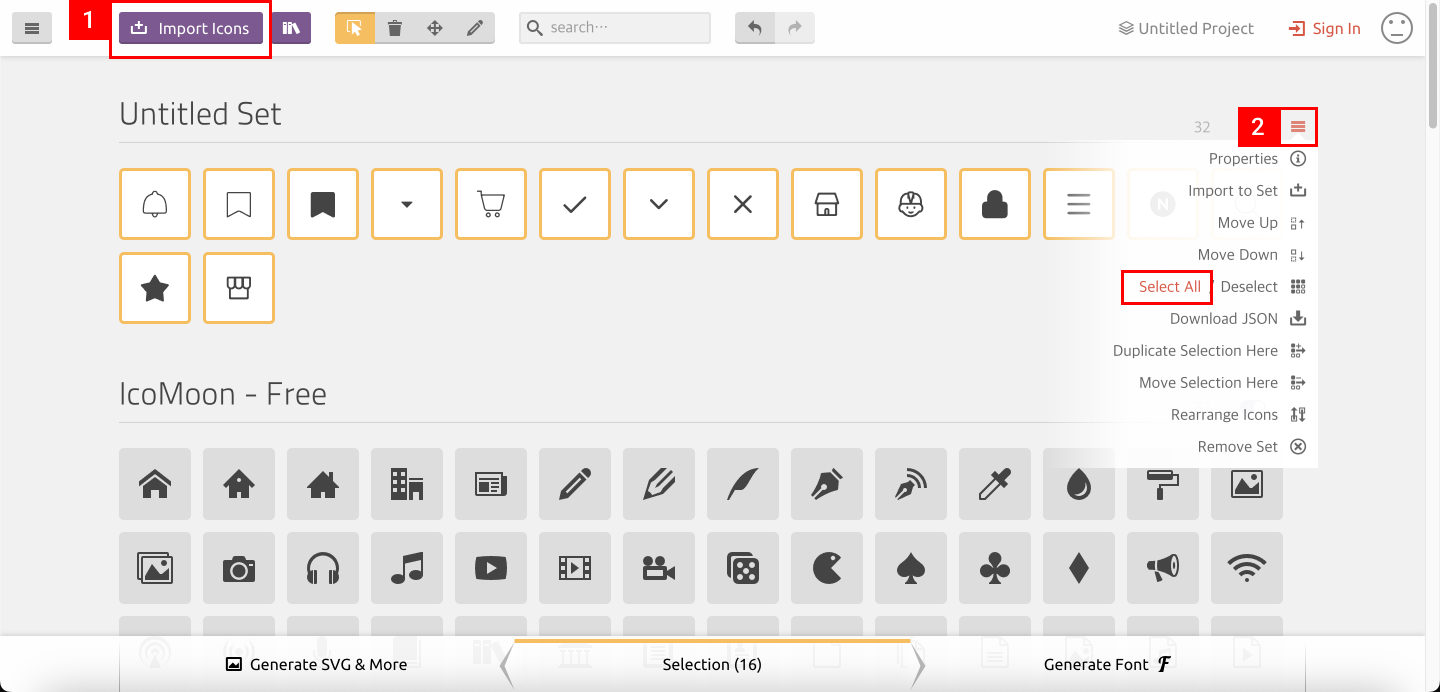Screen dimensions: 1440x692
Task: Click the worker face icon
Action: tap(911, 204)
